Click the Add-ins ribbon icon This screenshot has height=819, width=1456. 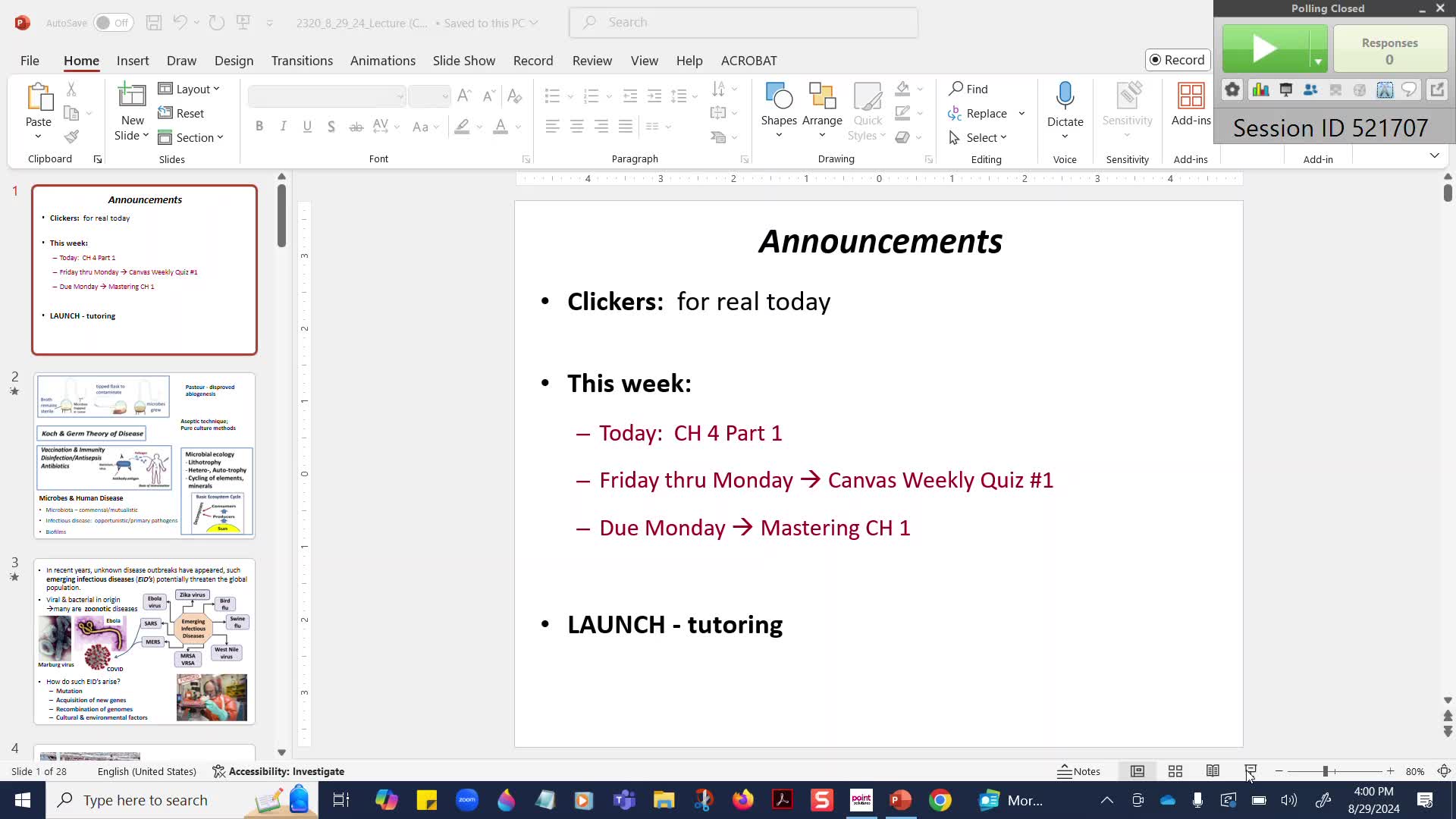(x=1191, y=97)
